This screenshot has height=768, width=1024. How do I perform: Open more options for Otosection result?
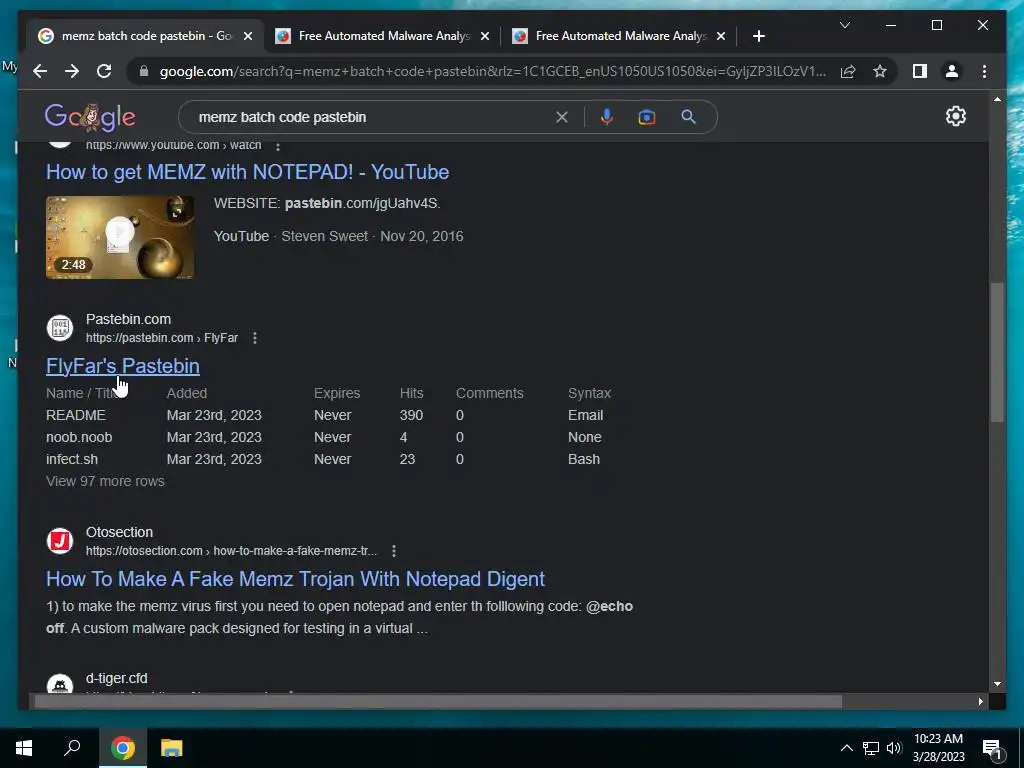(x=393, y=551)
